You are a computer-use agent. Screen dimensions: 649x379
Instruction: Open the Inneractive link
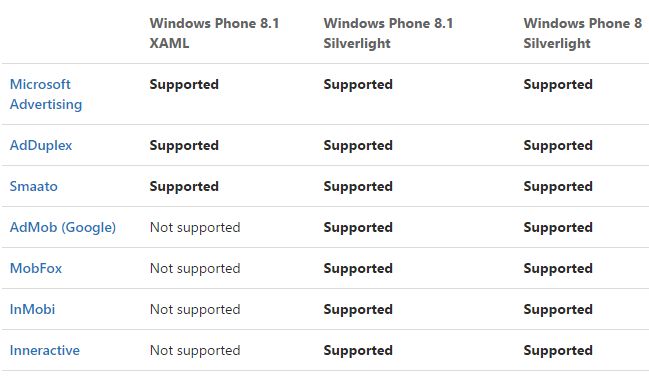click(x=45, y=350)
